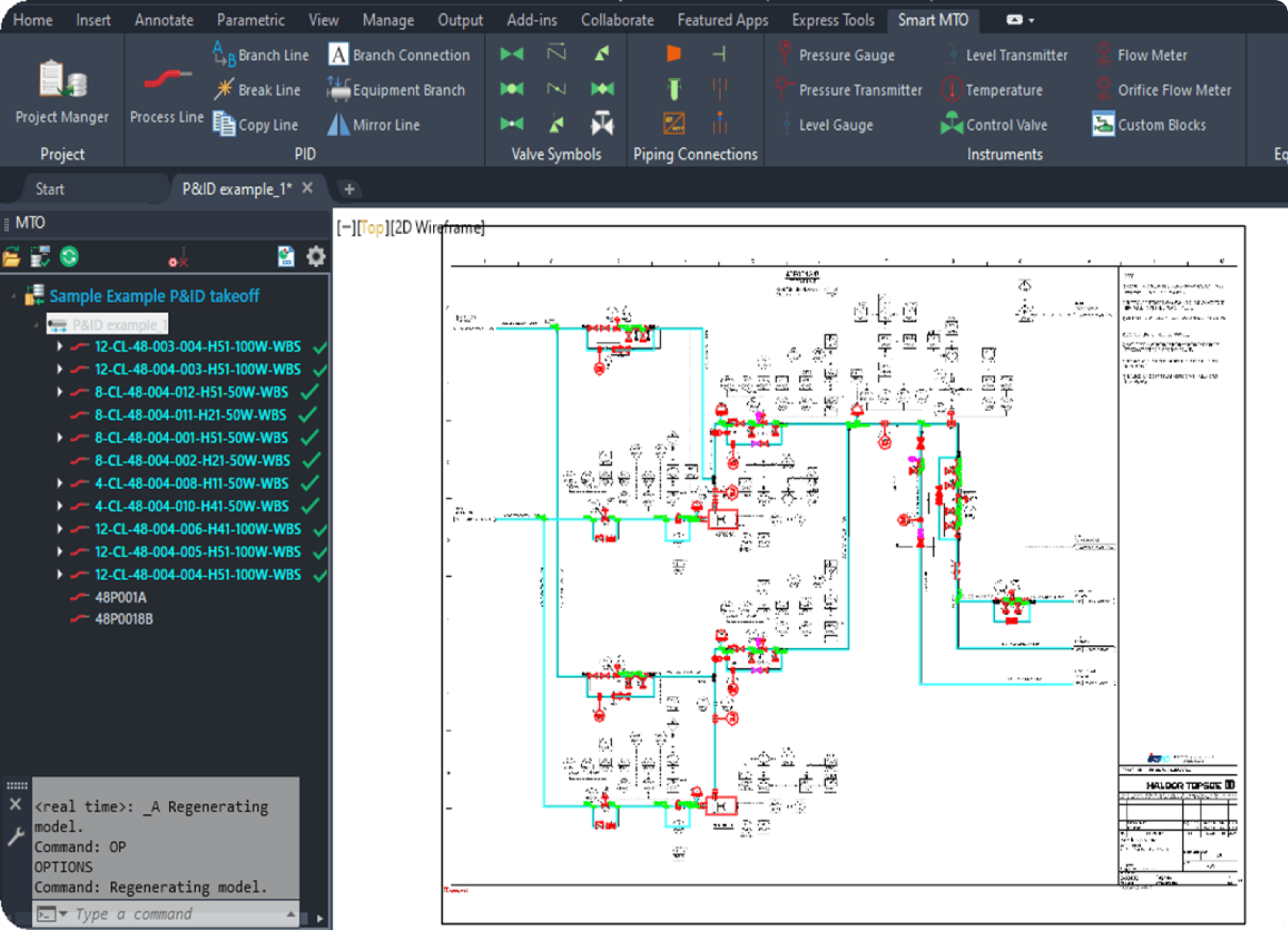Expand the 12-CL-48-004-006-H41-100W-WBS line item

(x=59, y=529)
